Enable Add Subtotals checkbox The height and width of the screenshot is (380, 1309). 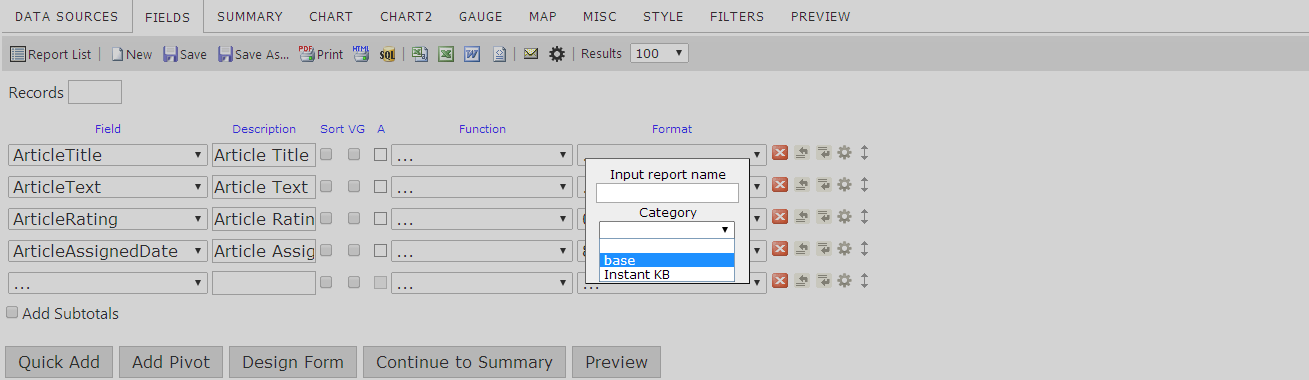pyautogui.click(x=12, y=312)
